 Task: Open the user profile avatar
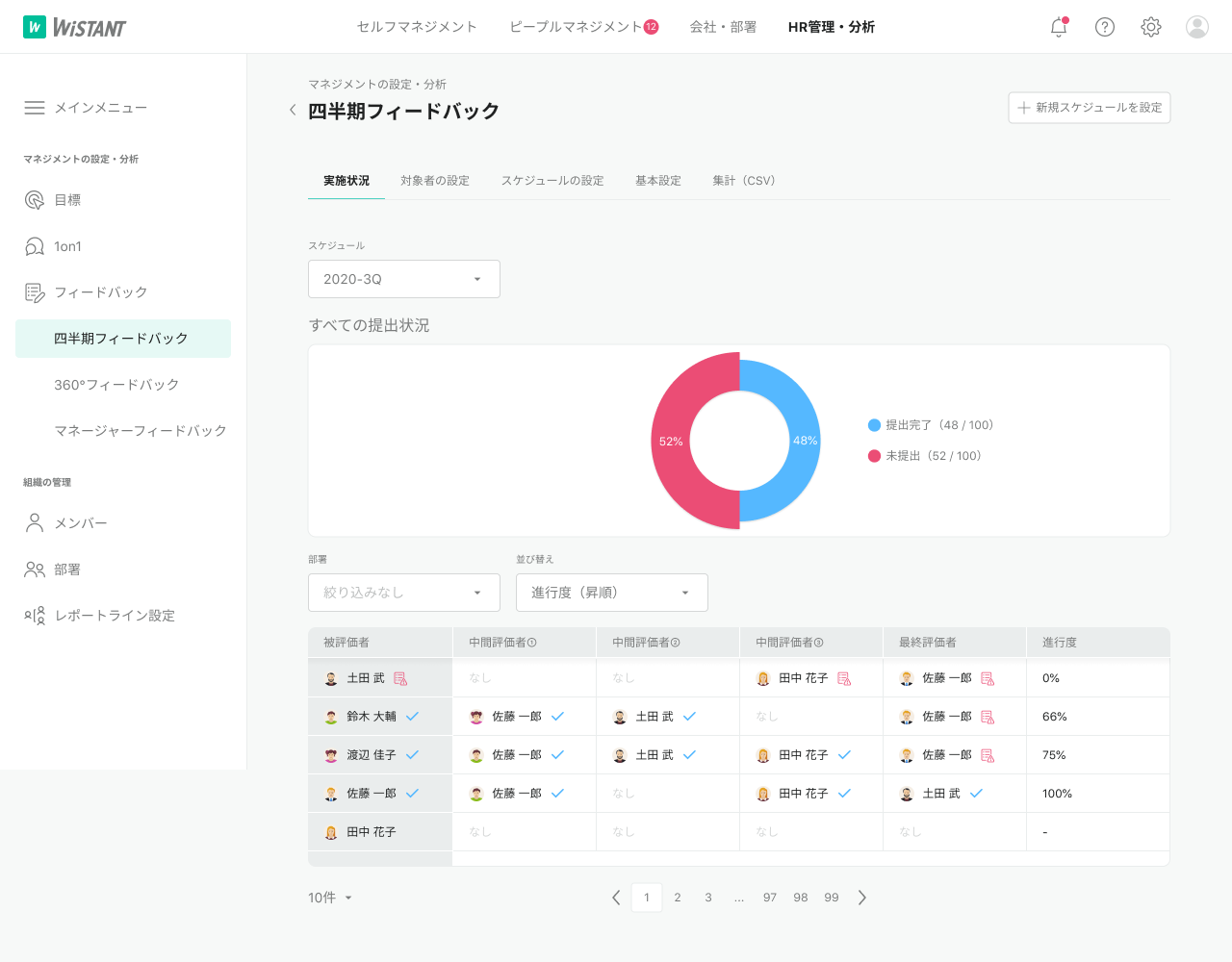pos(1197,27)
